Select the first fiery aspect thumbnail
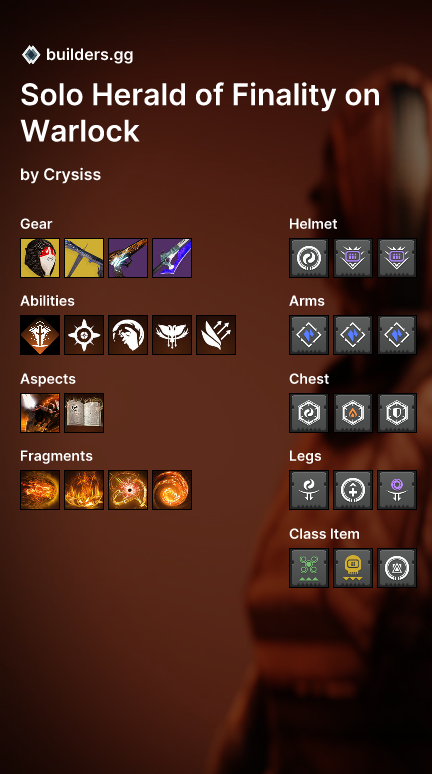 click(x=40, y=413)
